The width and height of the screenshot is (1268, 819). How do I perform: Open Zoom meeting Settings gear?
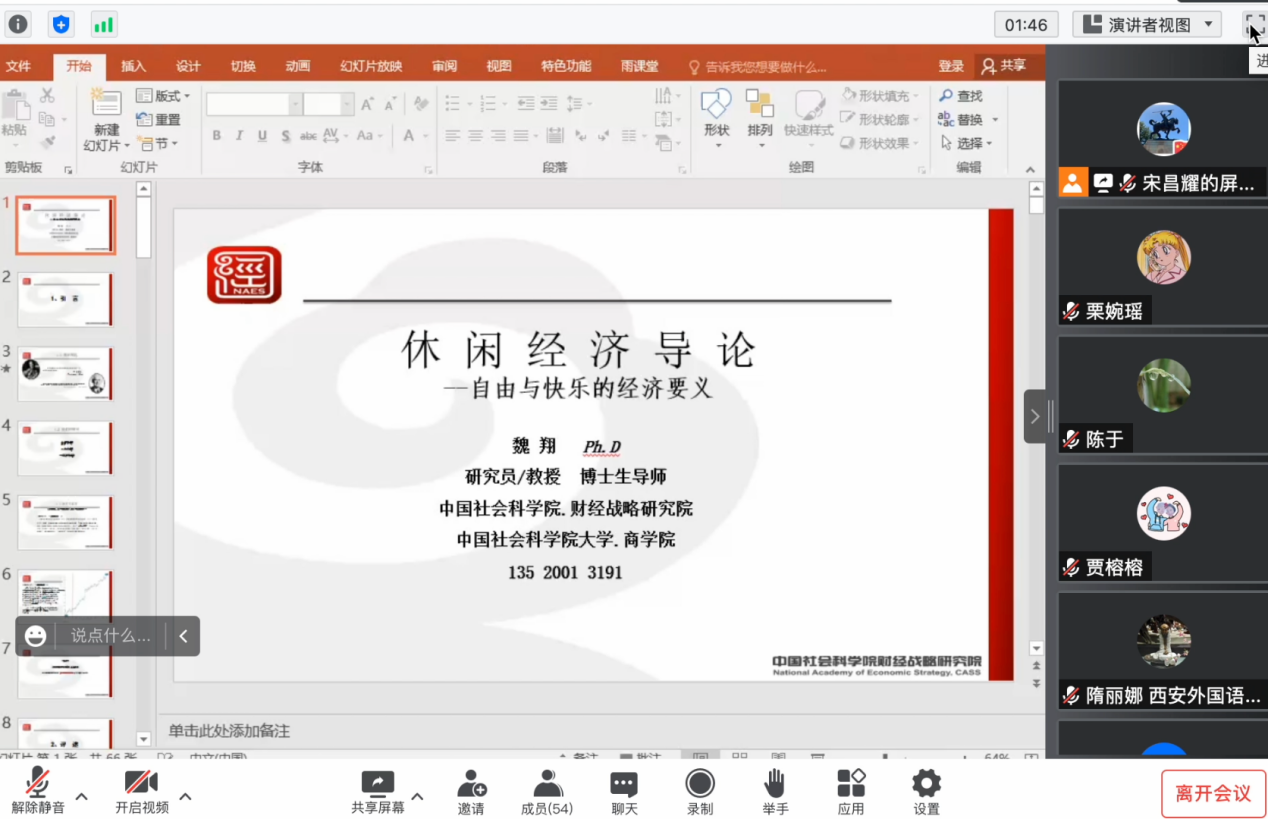(x=925, y=784)
